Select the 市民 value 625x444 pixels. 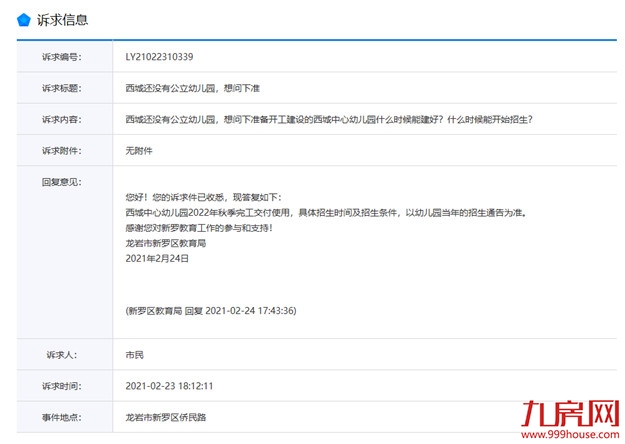(x=134, y=355)
